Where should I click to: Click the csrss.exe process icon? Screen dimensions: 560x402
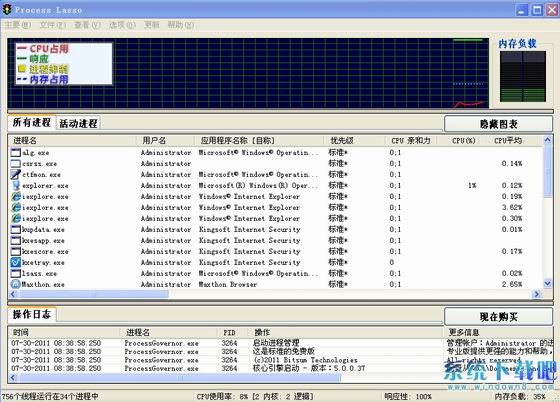click(x=16, y=164)
